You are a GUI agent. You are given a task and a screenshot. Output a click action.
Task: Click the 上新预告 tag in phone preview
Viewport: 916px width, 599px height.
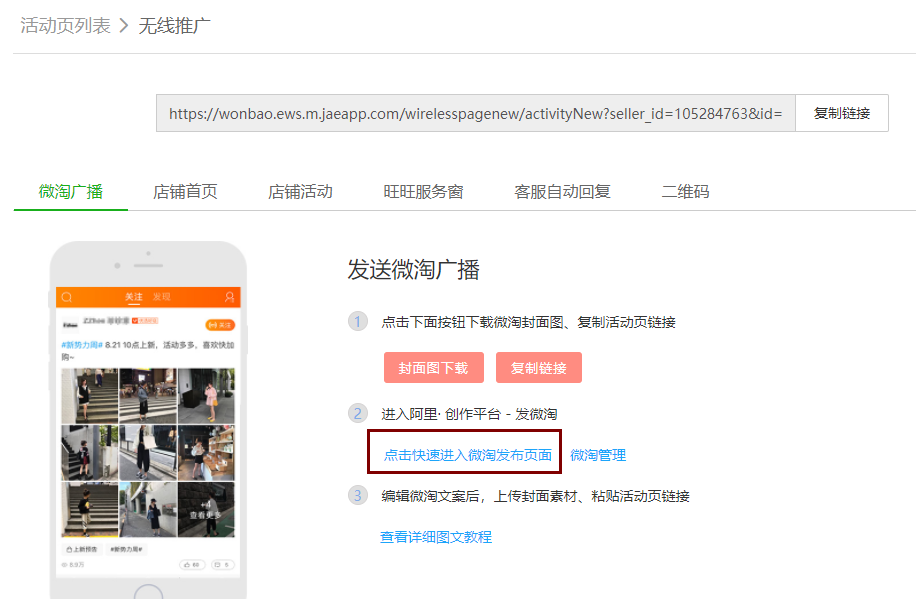click(82, 549)
